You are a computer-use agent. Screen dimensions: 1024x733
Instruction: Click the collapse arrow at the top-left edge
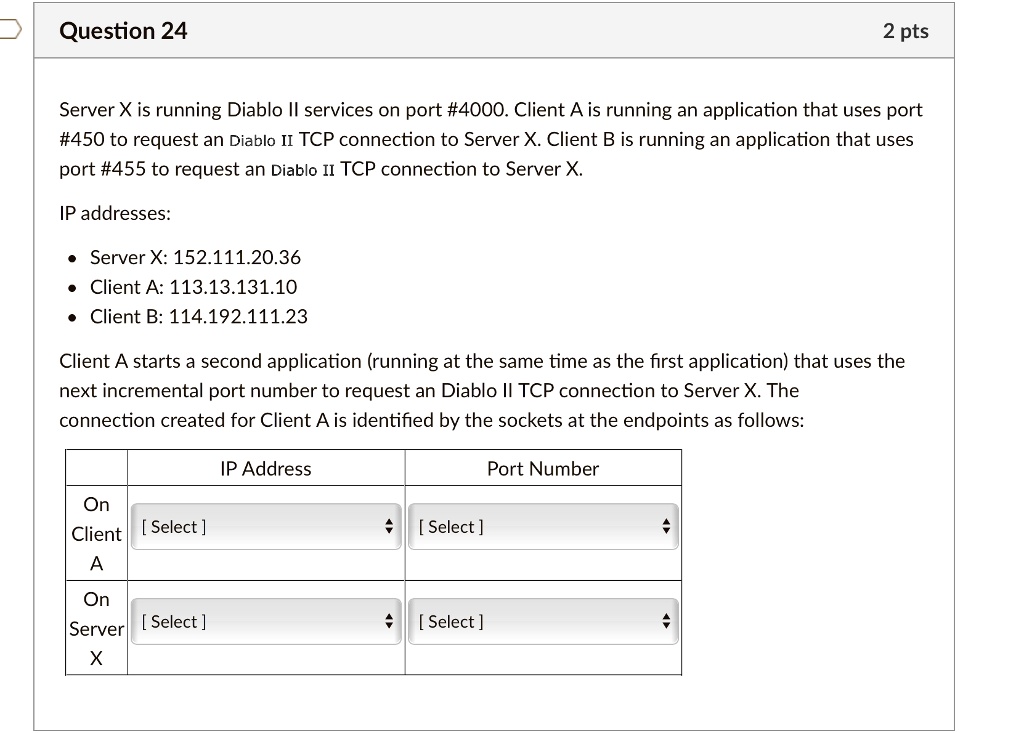9,30
